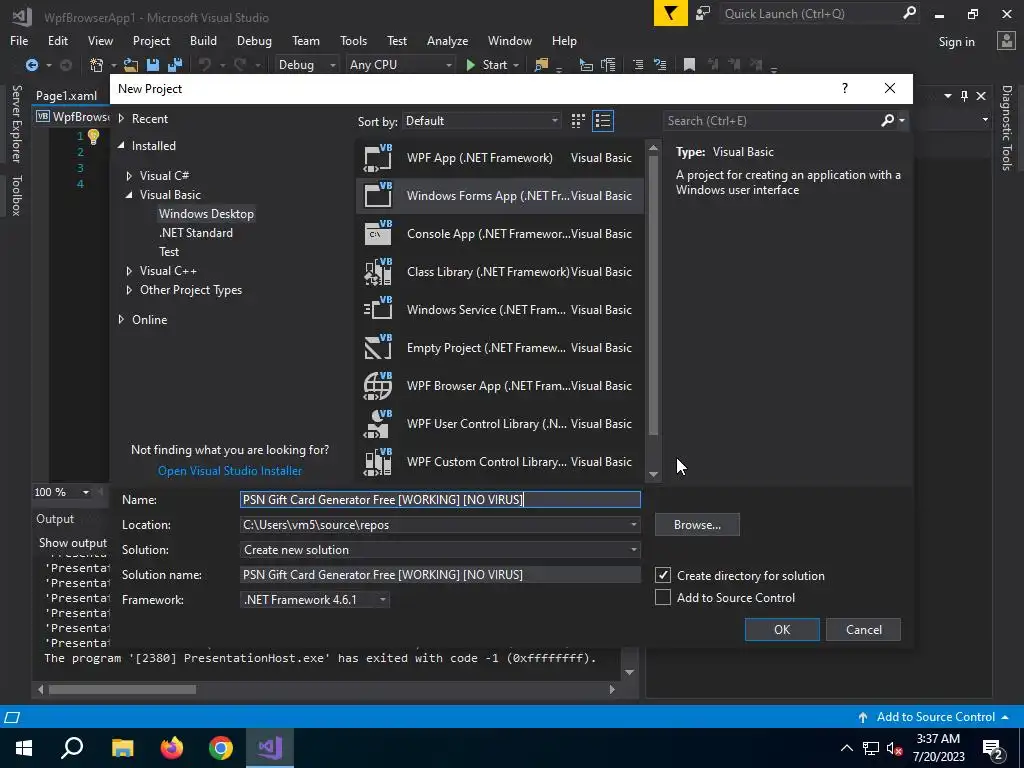Click the feedback icon beside Quick Launch
The image size is (1024, 768).
[703, 13]
